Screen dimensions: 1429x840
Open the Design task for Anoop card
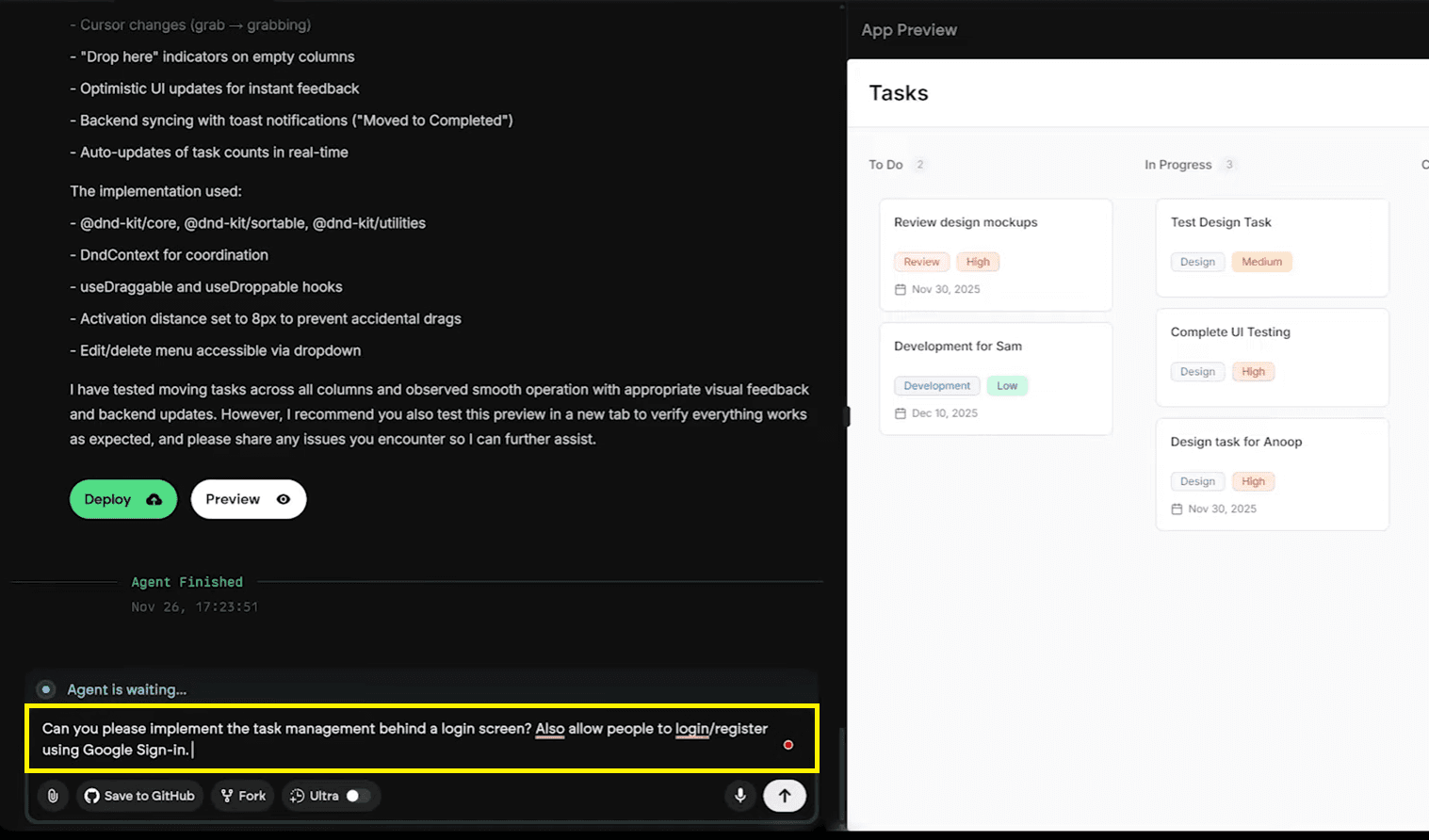tap(1272, 475)
